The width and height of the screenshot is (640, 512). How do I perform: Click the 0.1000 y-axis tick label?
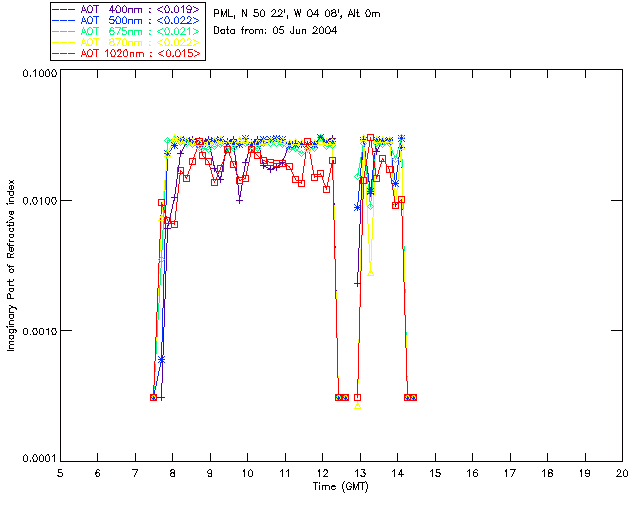[x=39, y=73]
